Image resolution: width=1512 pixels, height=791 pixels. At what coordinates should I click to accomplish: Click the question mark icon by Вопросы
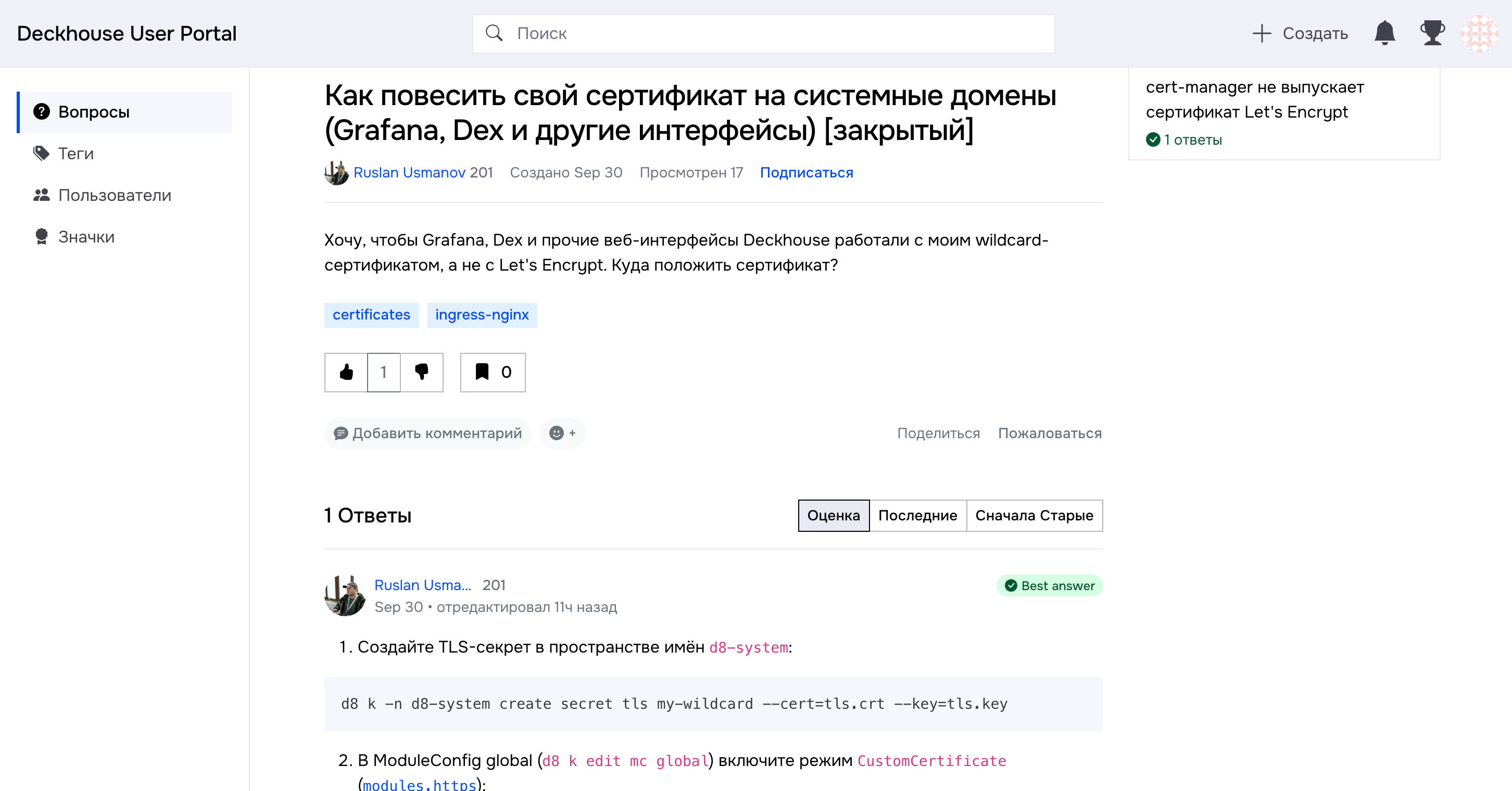click(41, 111)
